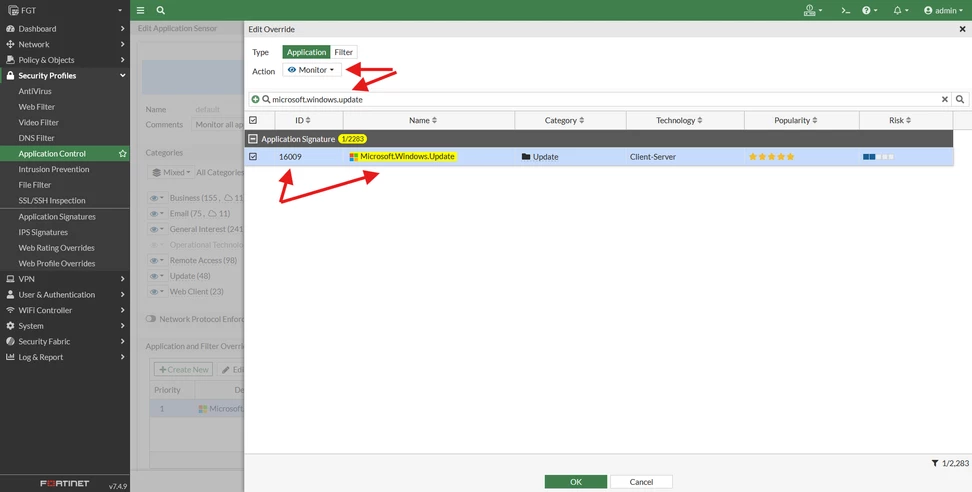972x492 pixels.
Task: Open the FGT device dropdown
Action: pos(64,10)
